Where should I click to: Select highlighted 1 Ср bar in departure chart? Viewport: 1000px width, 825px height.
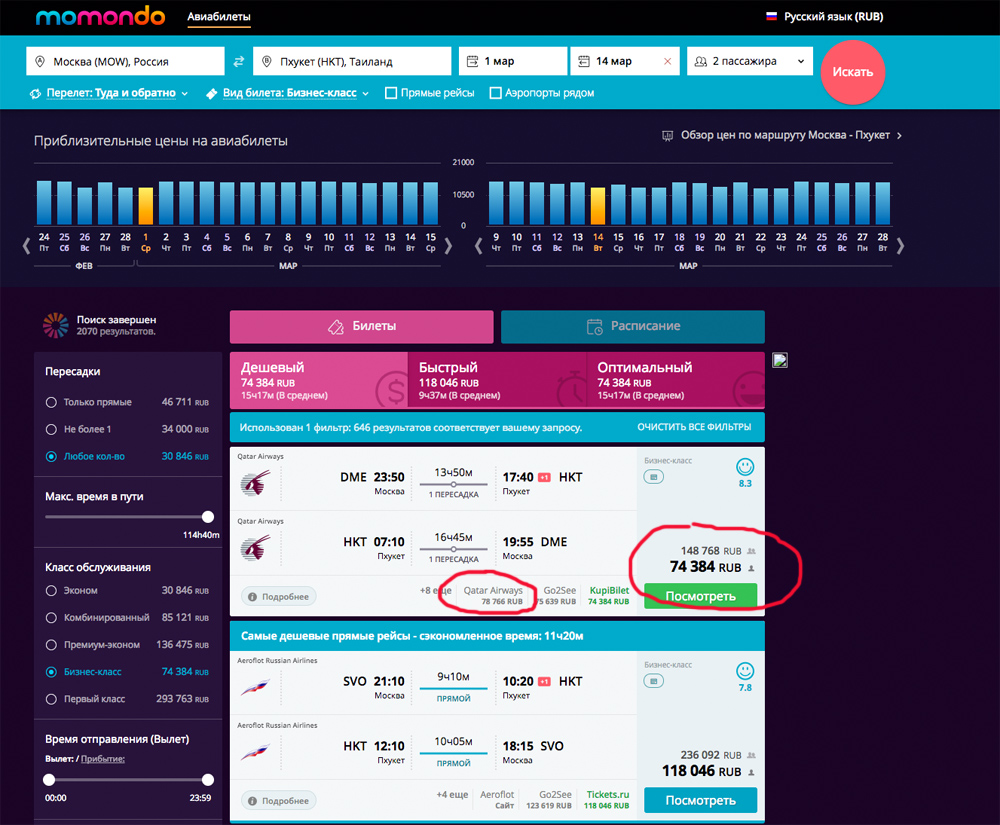click(x=145, y=205)
